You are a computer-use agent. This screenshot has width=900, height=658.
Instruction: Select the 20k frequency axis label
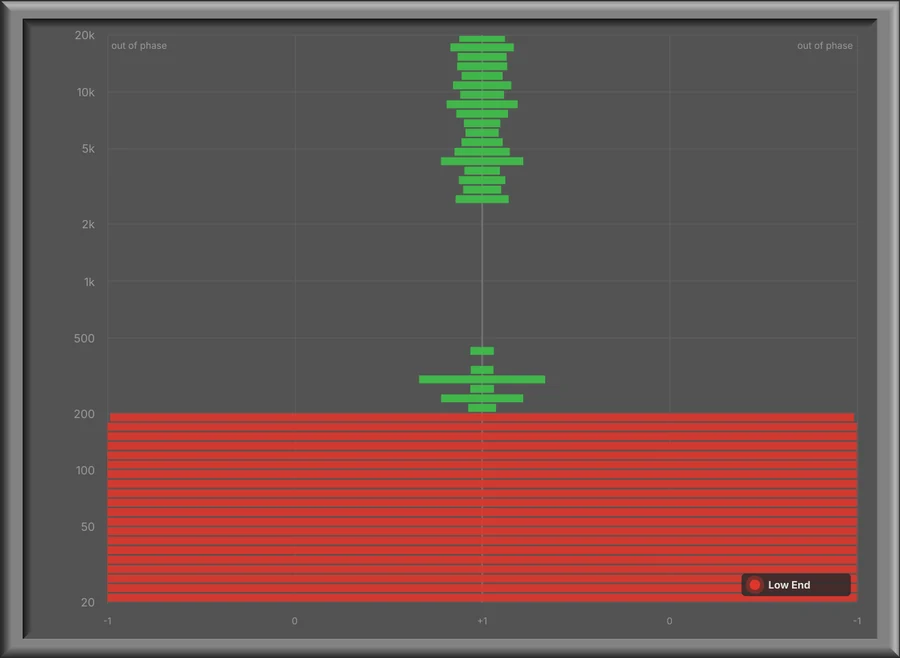[x=84, y=36]
